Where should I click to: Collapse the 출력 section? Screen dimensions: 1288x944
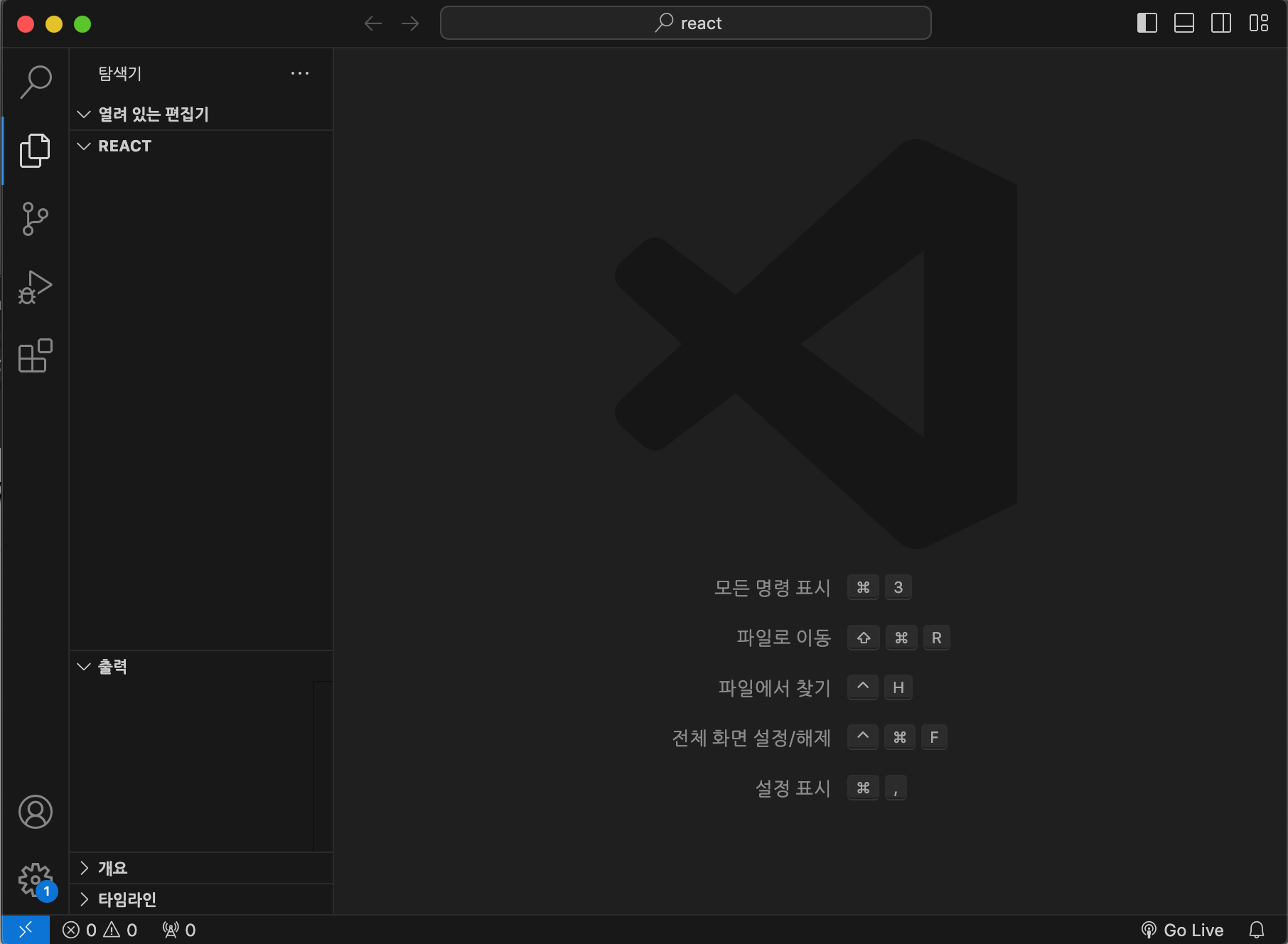(x=201, y=666)
